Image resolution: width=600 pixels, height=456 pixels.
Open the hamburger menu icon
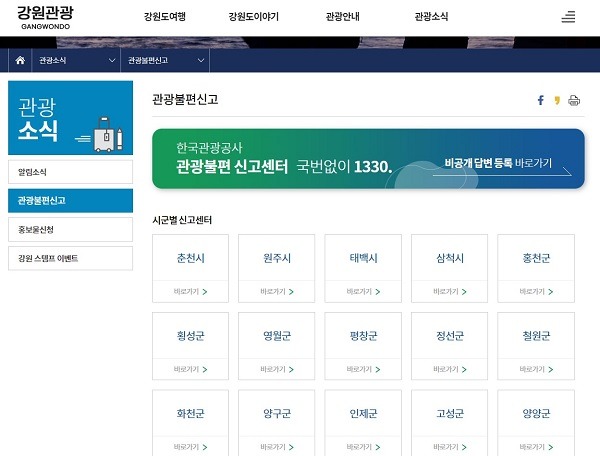click(568, 17)
